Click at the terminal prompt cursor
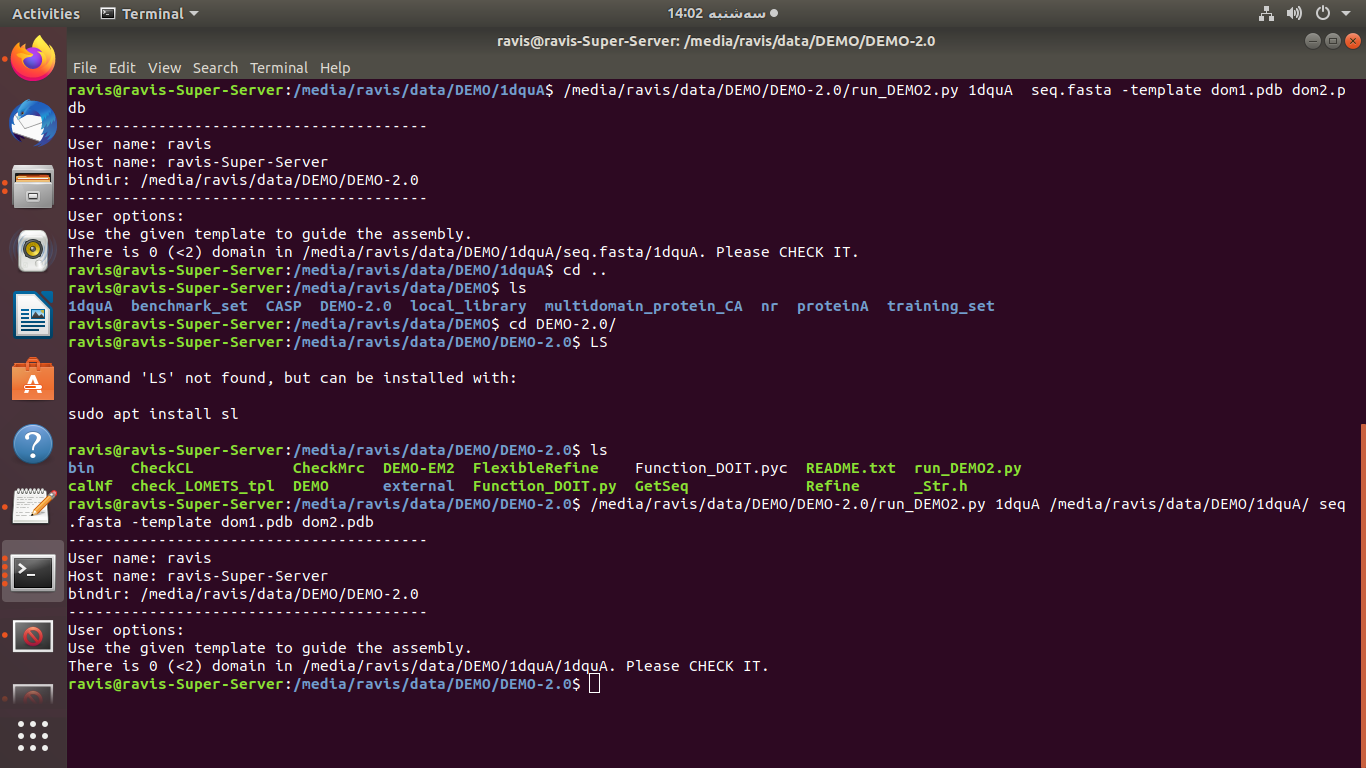The image size is (1366, 768). click(x=595, y=684)
